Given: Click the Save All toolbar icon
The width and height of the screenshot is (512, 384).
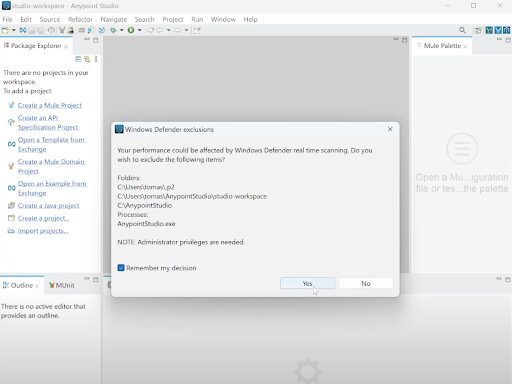Looking at the screenshot, I should pyautogui.click(x=40, y=30).
